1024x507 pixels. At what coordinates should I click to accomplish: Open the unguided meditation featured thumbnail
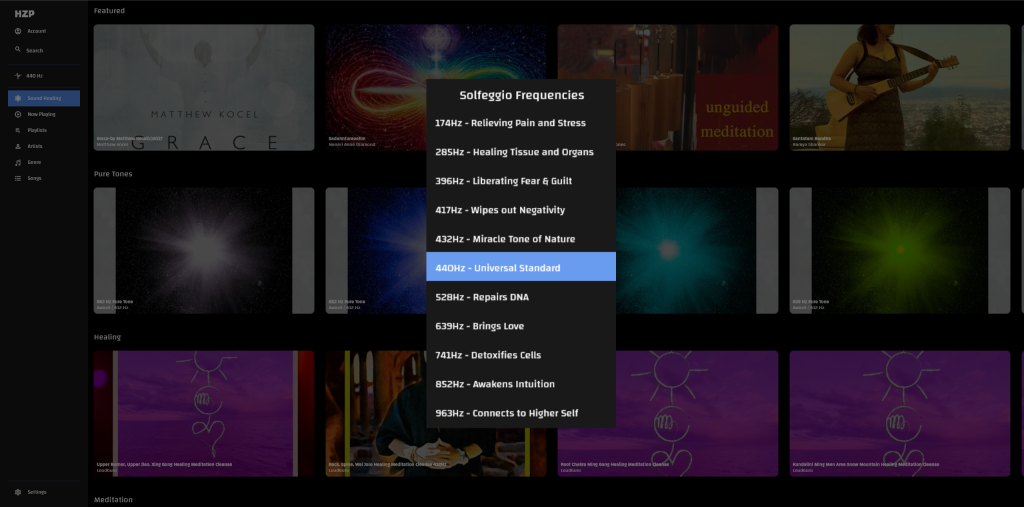[700, 87]
